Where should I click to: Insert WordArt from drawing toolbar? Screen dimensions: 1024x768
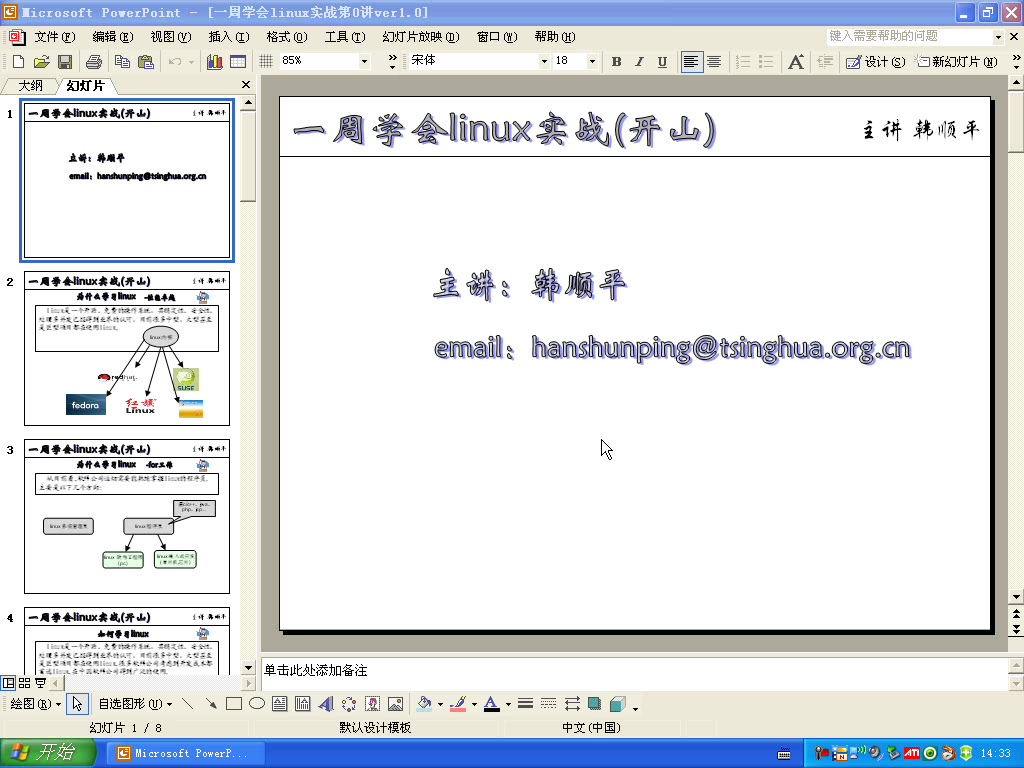[x=326, y=703]
